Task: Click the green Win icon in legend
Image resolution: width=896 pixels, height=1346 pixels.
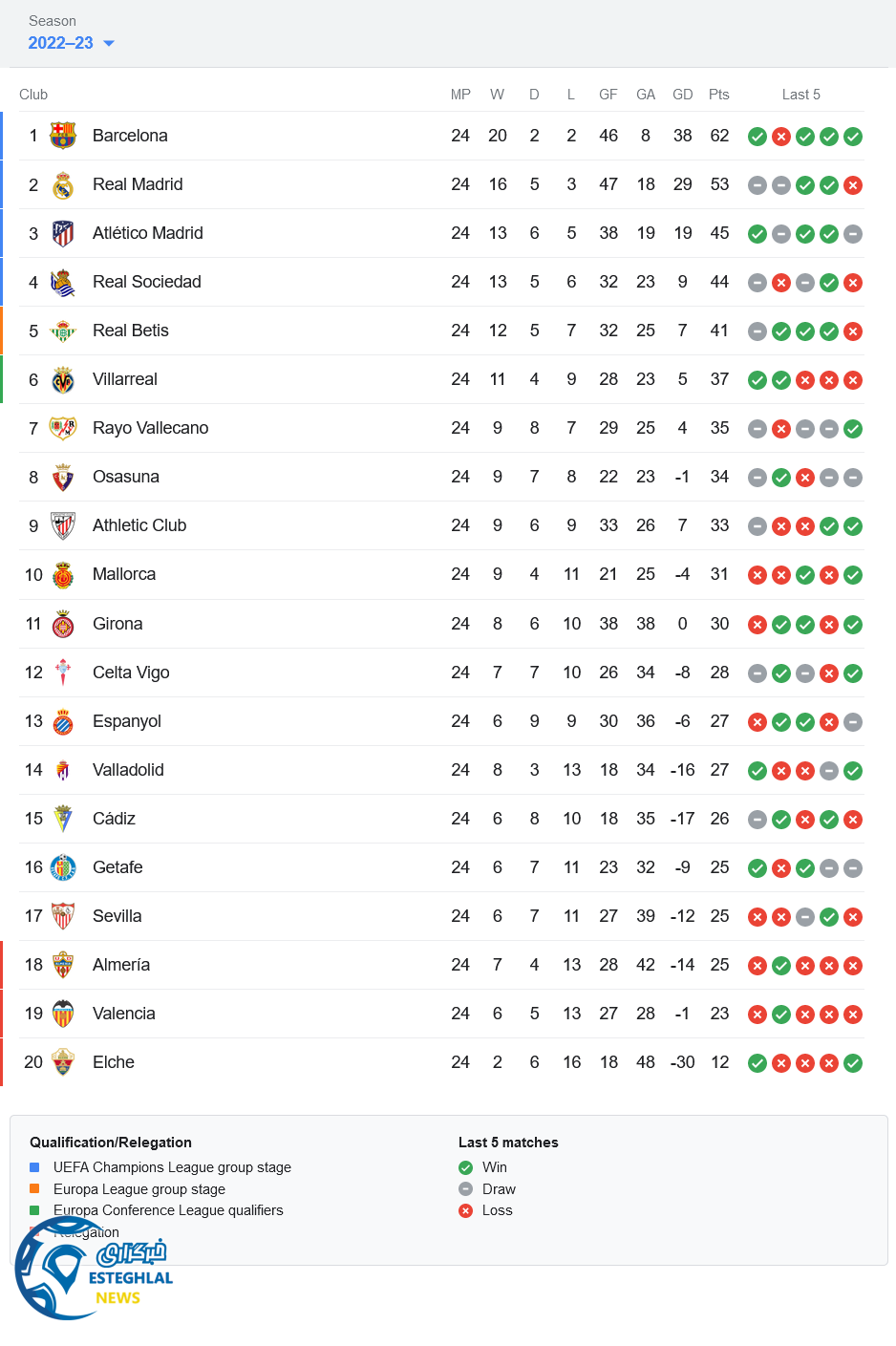Action: tap(465, 1167)
